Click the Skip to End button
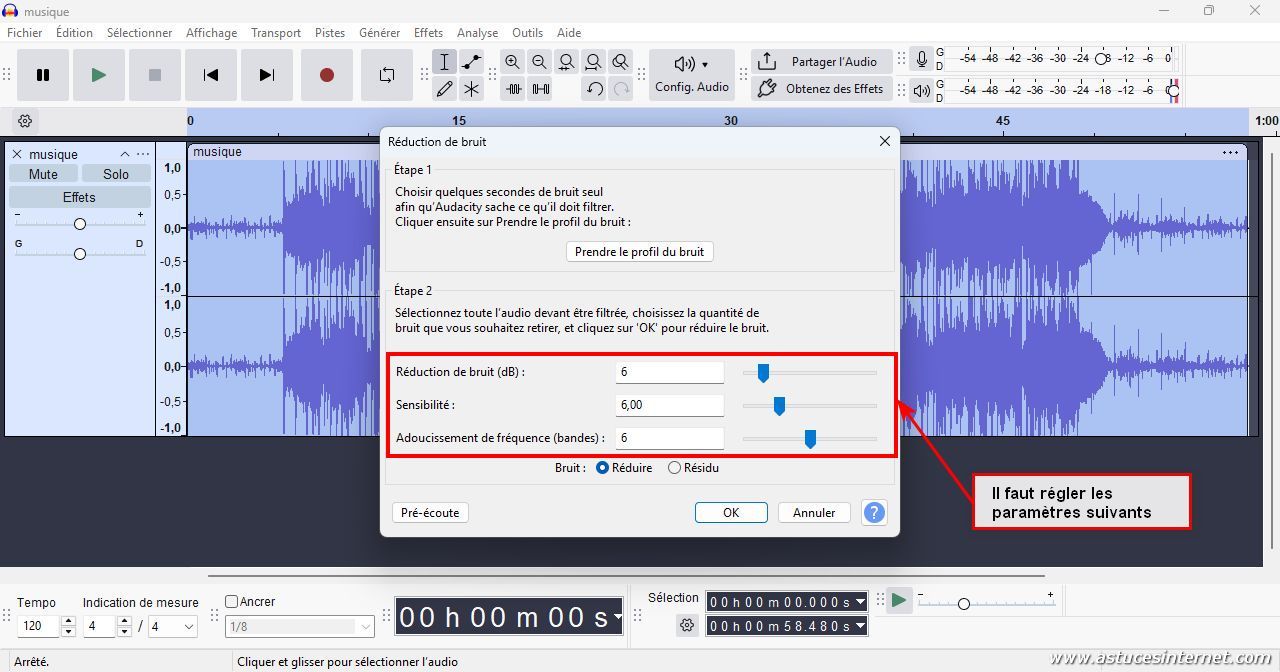 (x=266, y=75)
